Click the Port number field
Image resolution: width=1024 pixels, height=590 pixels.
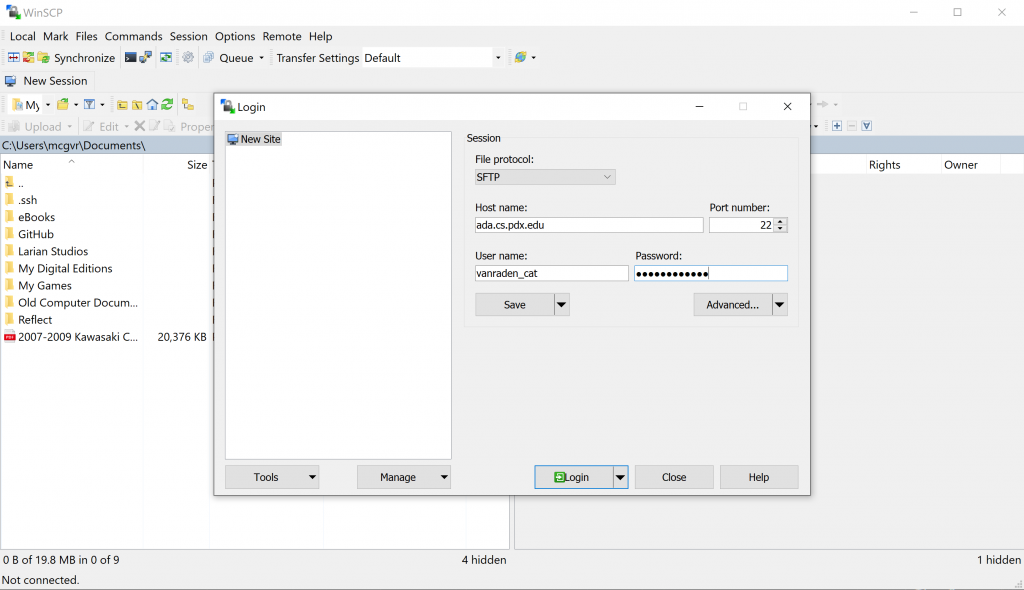tap(742, 225)
